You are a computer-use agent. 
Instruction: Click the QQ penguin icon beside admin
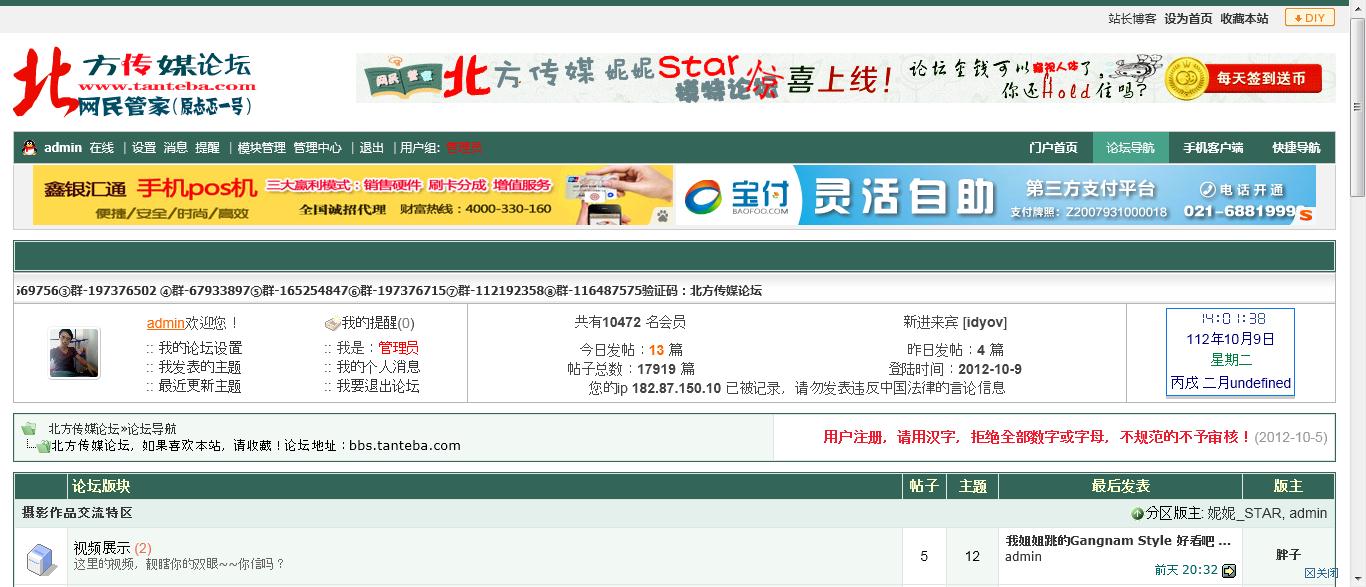(x=30, y=147)
